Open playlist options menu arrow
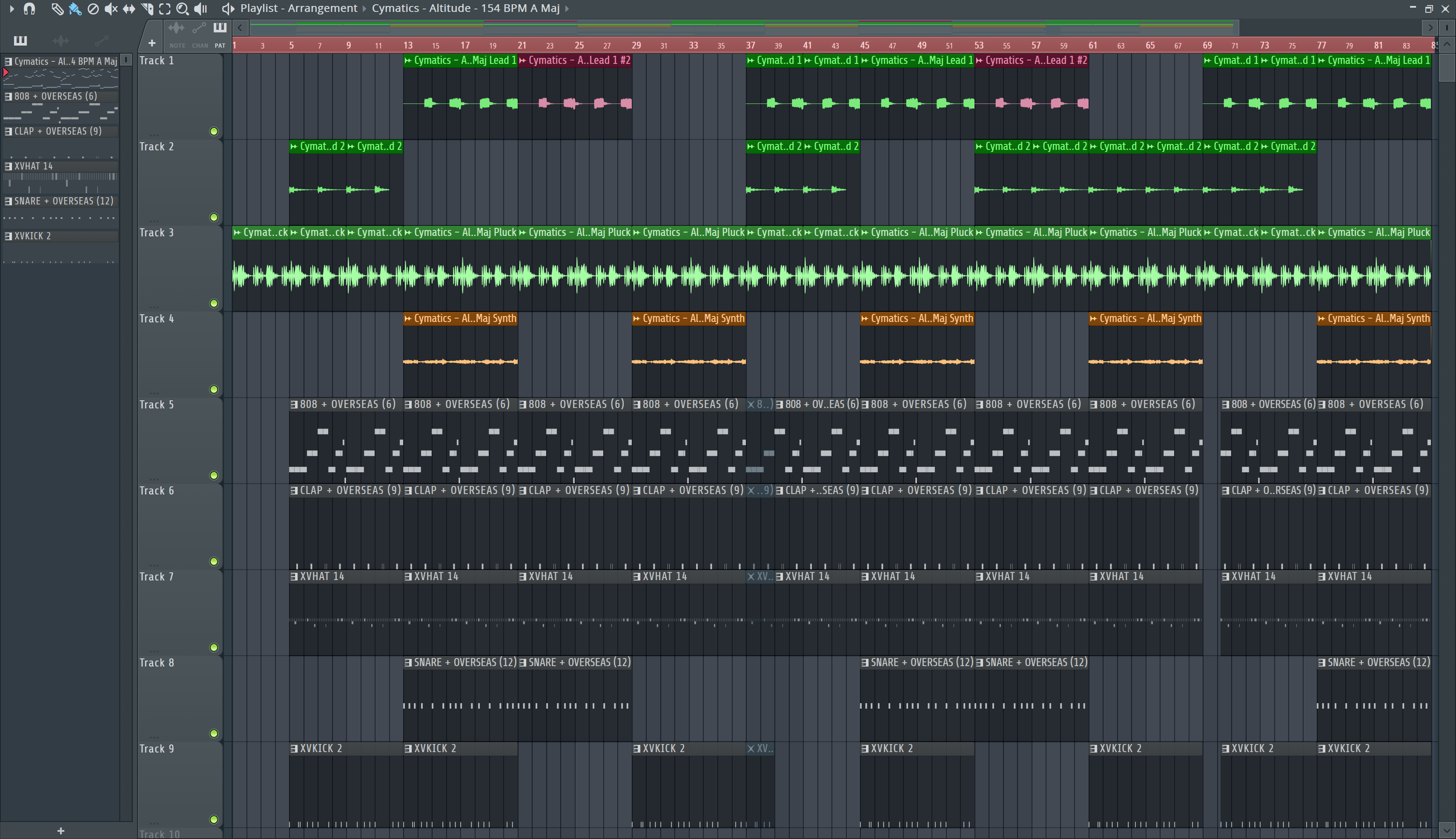1456x839 pixels. [x=11, y=9]
